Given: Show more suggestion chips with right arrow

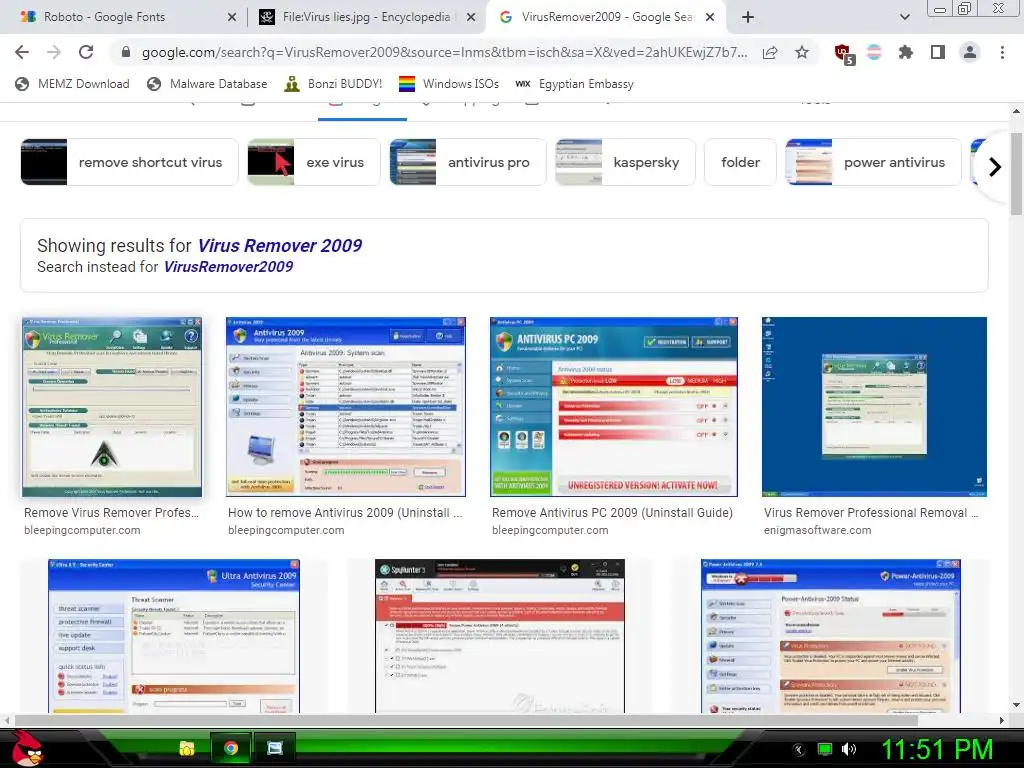Looking at the screenshot, I should tap(994, 167).
